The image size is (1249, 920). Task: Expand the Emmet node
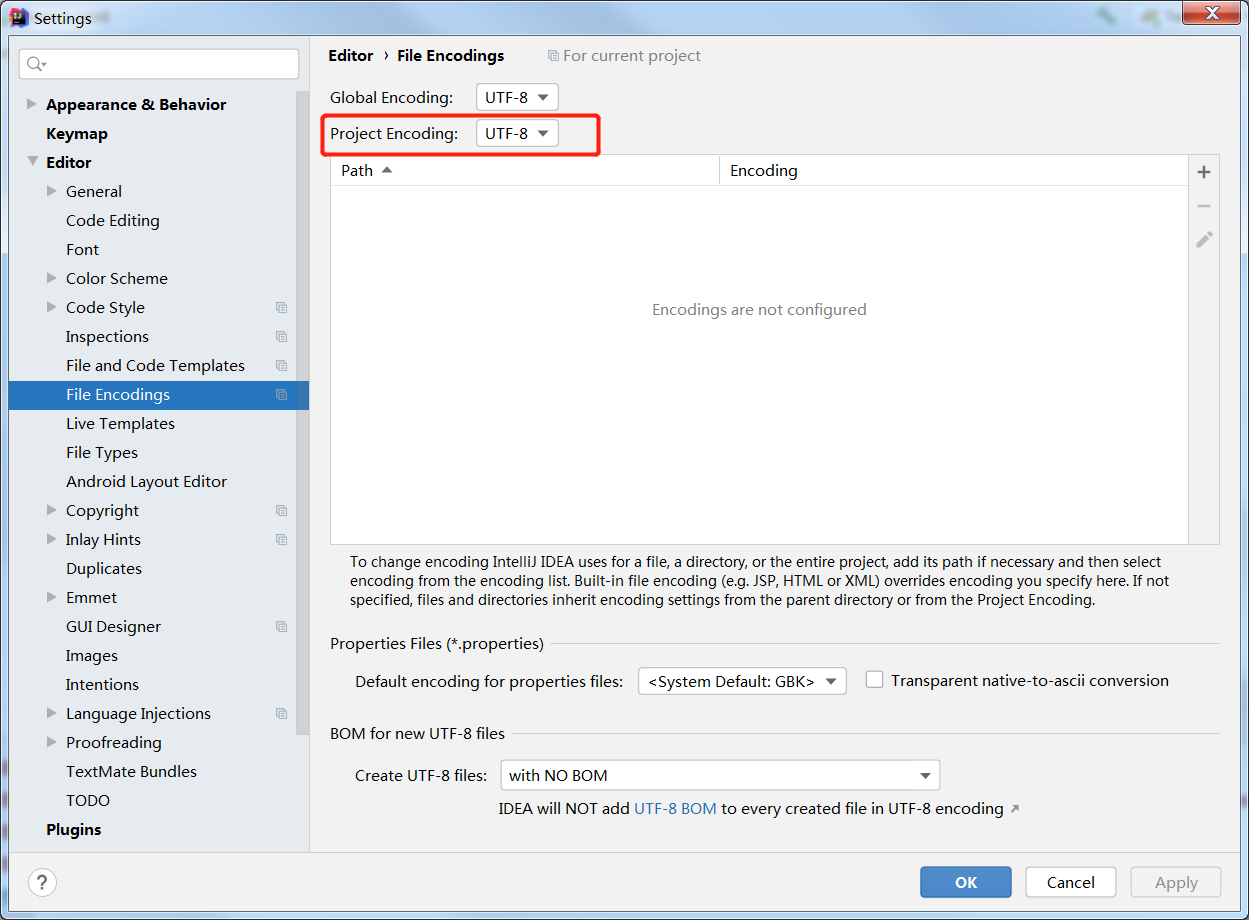pos(52,597)
